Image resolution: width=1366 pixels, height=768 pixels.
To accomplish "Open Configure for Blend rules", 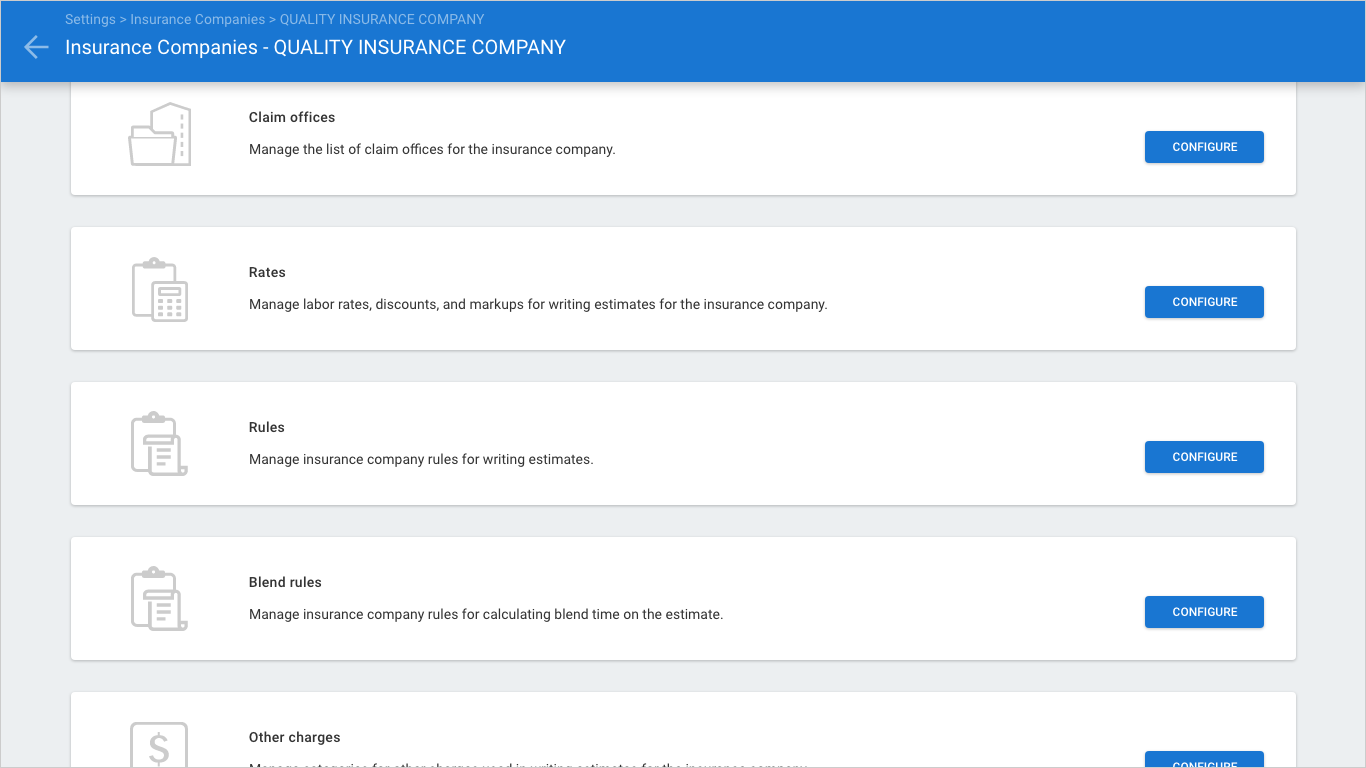I will [x=1203, y=612].
